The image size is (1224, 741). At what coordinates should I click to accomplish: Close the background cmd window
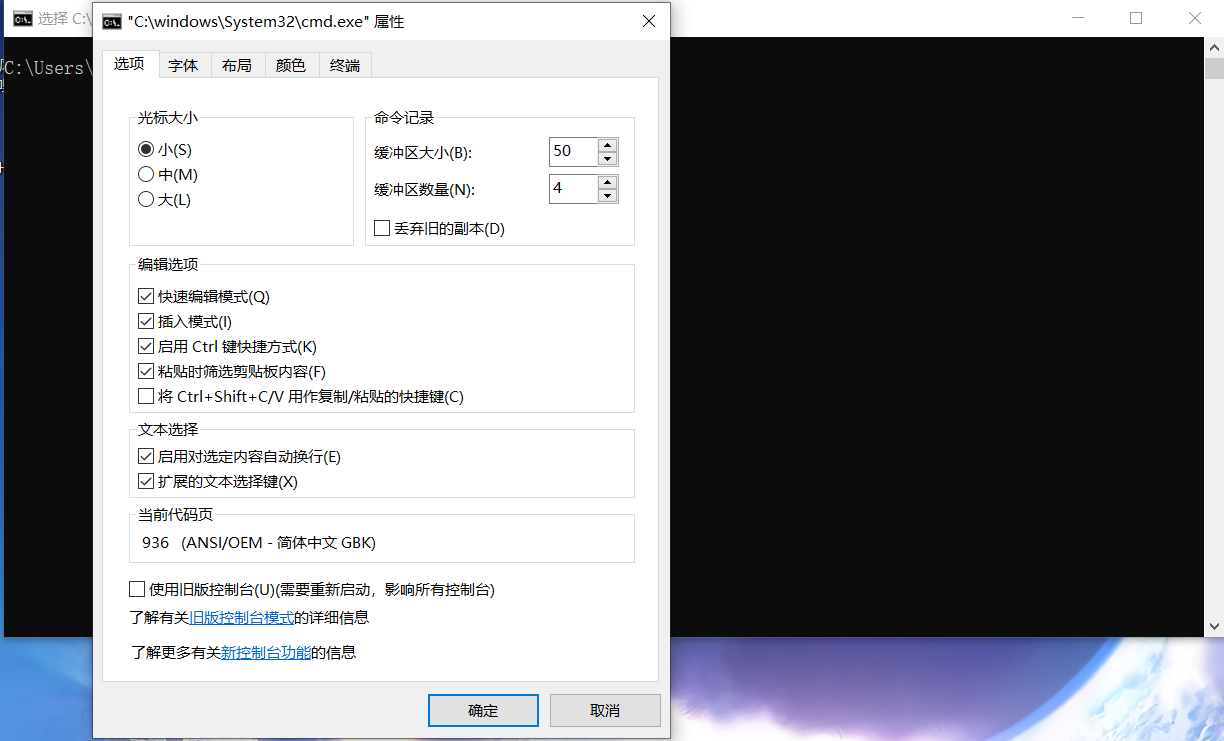(1194, 18)
